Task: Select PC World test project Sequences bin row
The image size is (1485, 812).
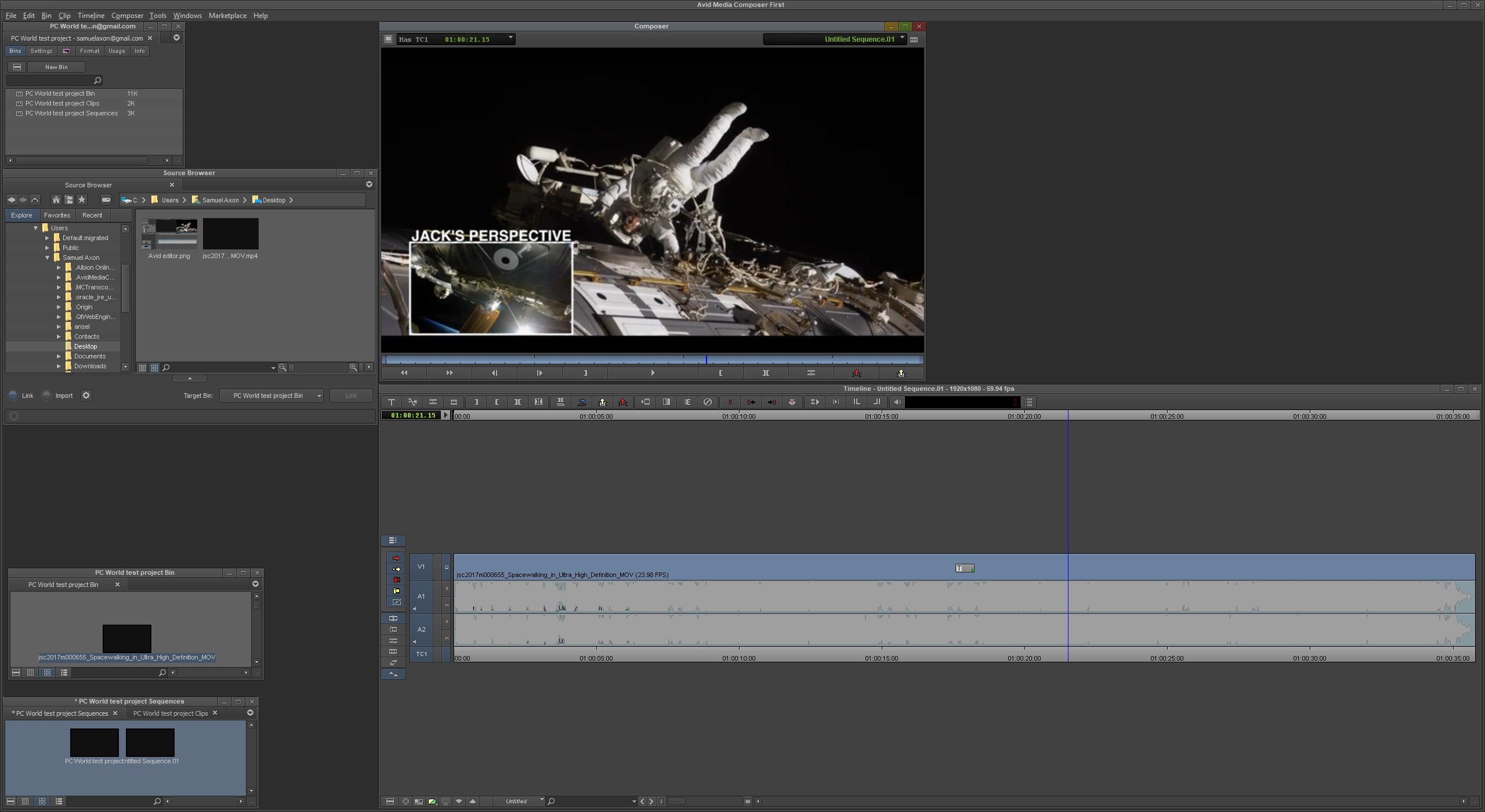Action: (x=95, y=114)
